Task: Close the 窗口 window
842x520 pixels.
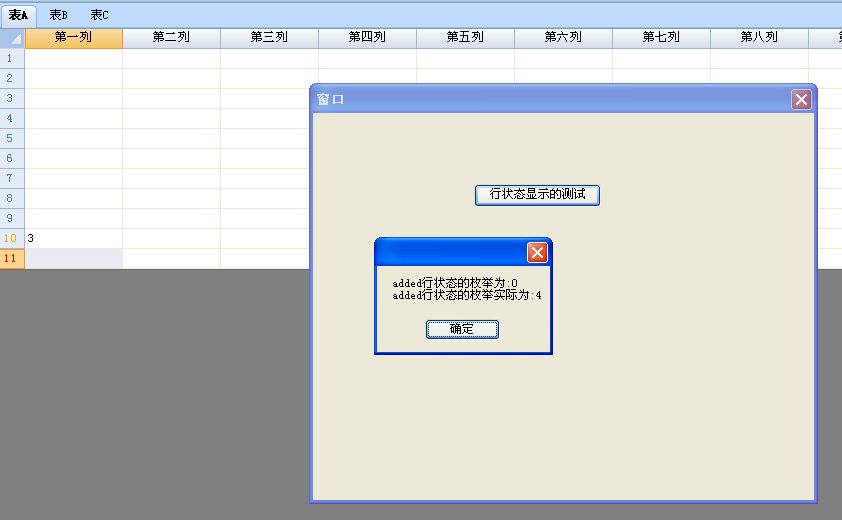Action: pos(801,99)
